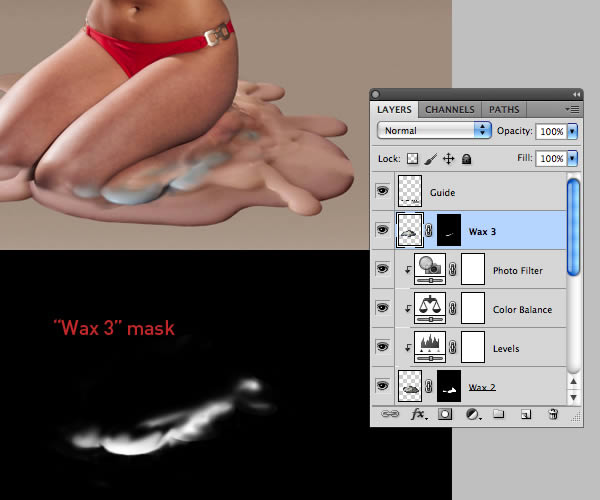600x500 pixels.
Task: Open the Opacity slider dropdown arrow
Action: [572, 131]
